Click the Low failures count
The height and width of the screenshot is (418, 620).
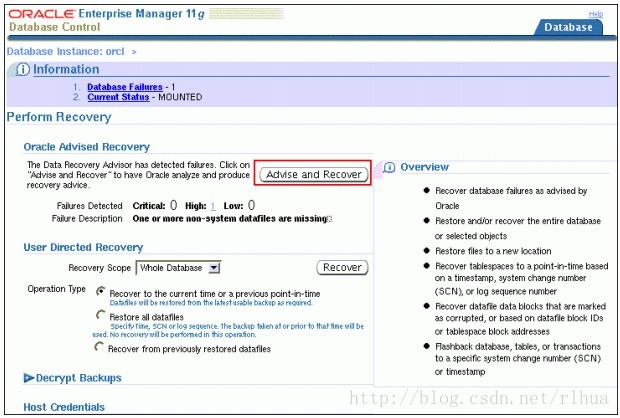click(x=251, y=205)
